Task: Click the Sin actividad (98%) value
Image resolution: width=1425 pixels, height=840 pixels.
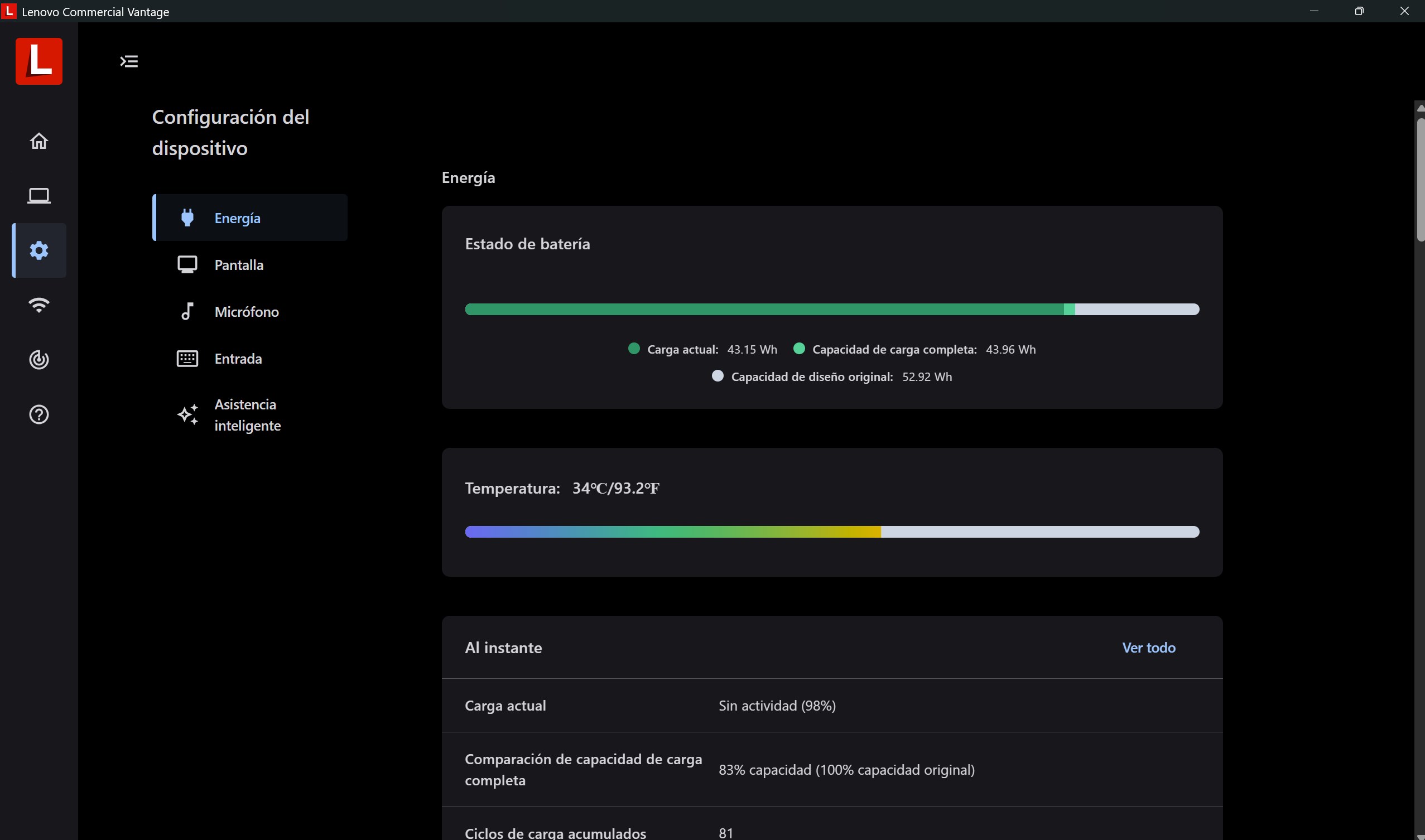Action: (x=777, y=705)
